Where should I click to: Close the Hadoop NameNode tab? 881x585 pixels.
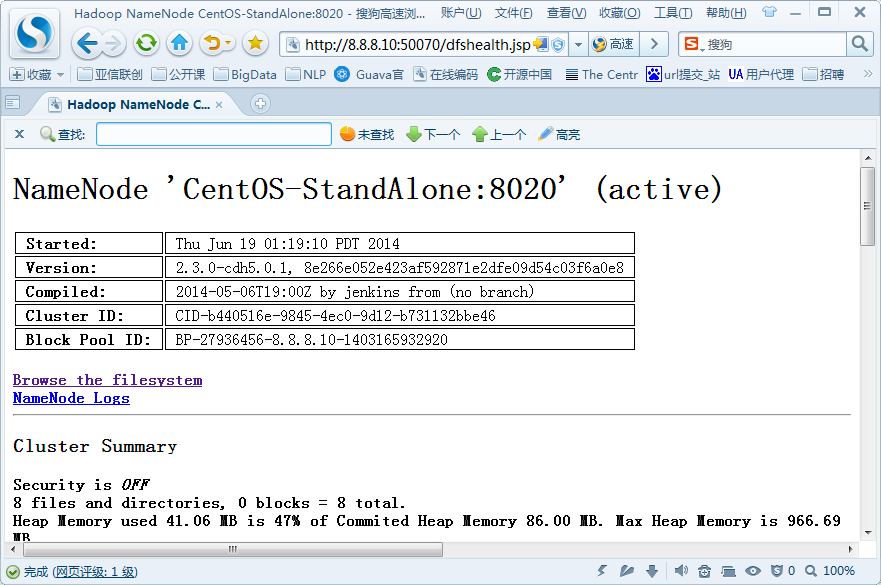tap(219, 105)
